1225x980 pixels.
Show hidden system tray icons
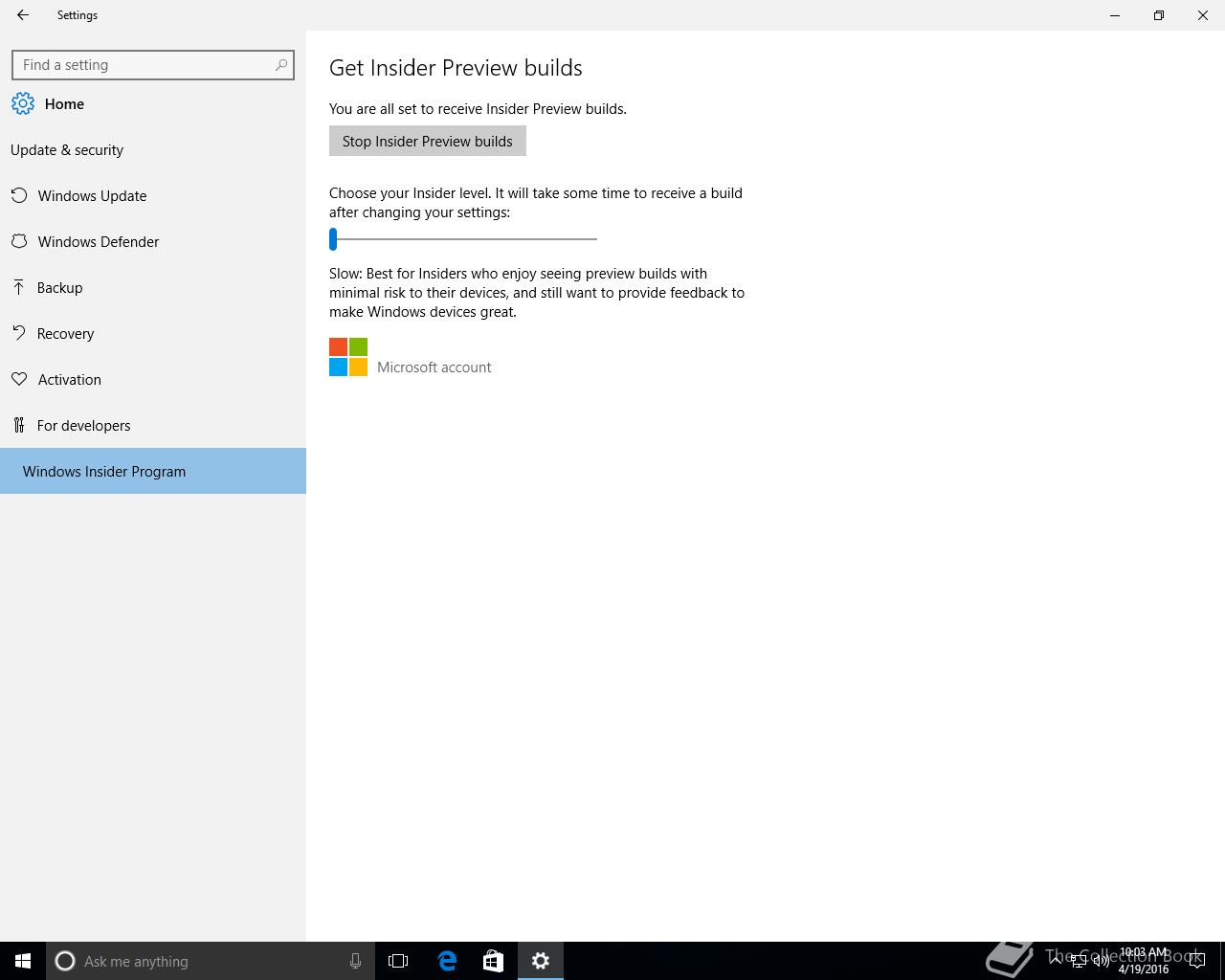(x=1056, y=960)
